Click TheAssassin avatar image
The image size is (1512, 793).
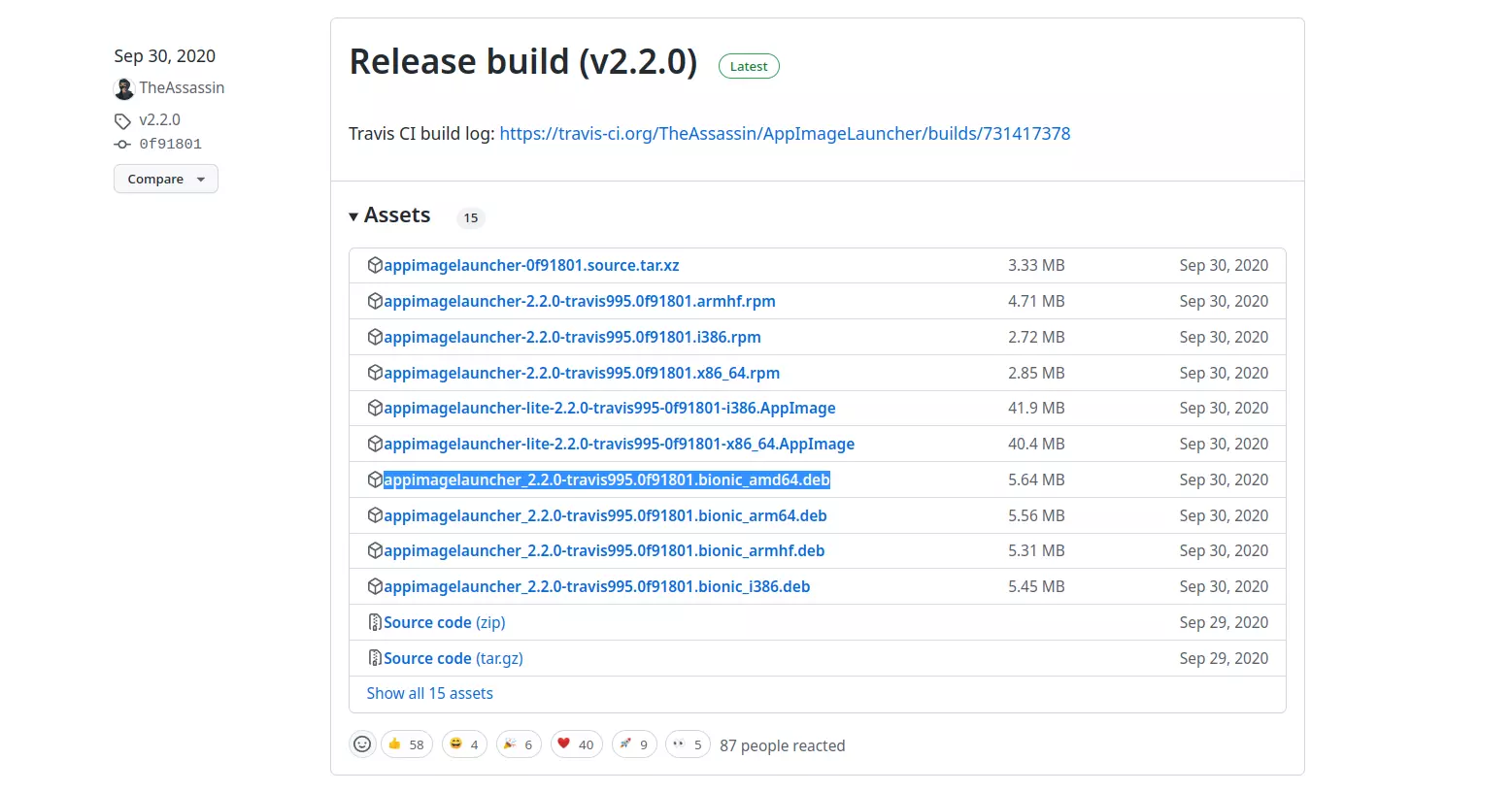pos(124,88)
